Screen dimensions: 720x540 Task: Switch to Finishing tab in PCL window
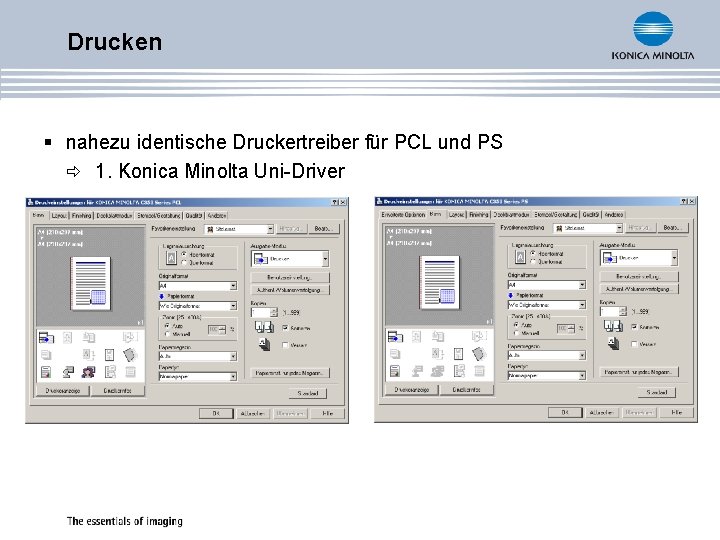pyautogui.click(x=82, y=215)
